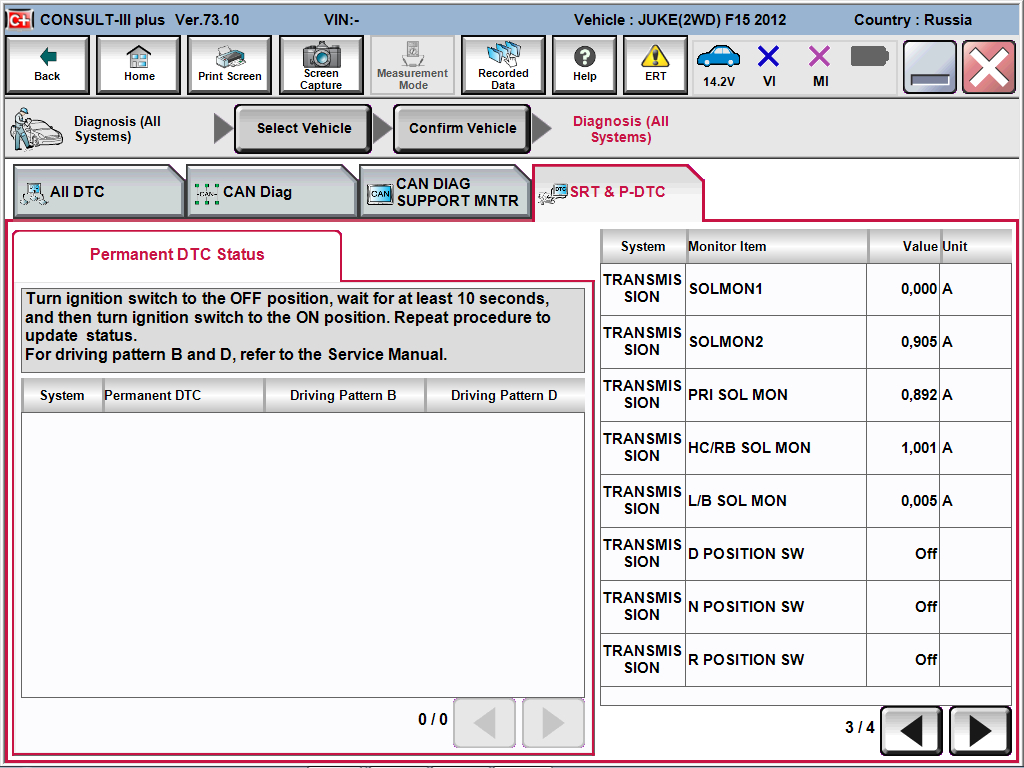Screen dimensions: 1024x768
Task: Click the Print Screen printer icon
Action: (230, 66)
